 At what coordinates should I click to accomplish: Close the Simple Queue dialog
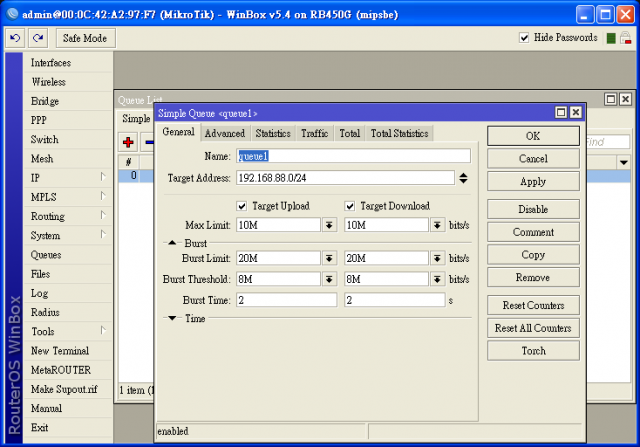(576, 112)
